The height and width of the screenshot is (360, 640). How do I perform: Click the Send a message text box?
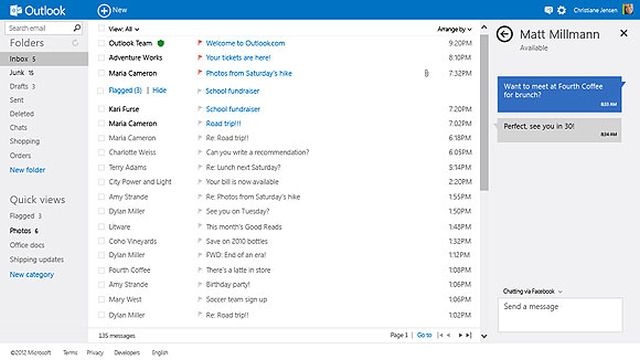560,315
